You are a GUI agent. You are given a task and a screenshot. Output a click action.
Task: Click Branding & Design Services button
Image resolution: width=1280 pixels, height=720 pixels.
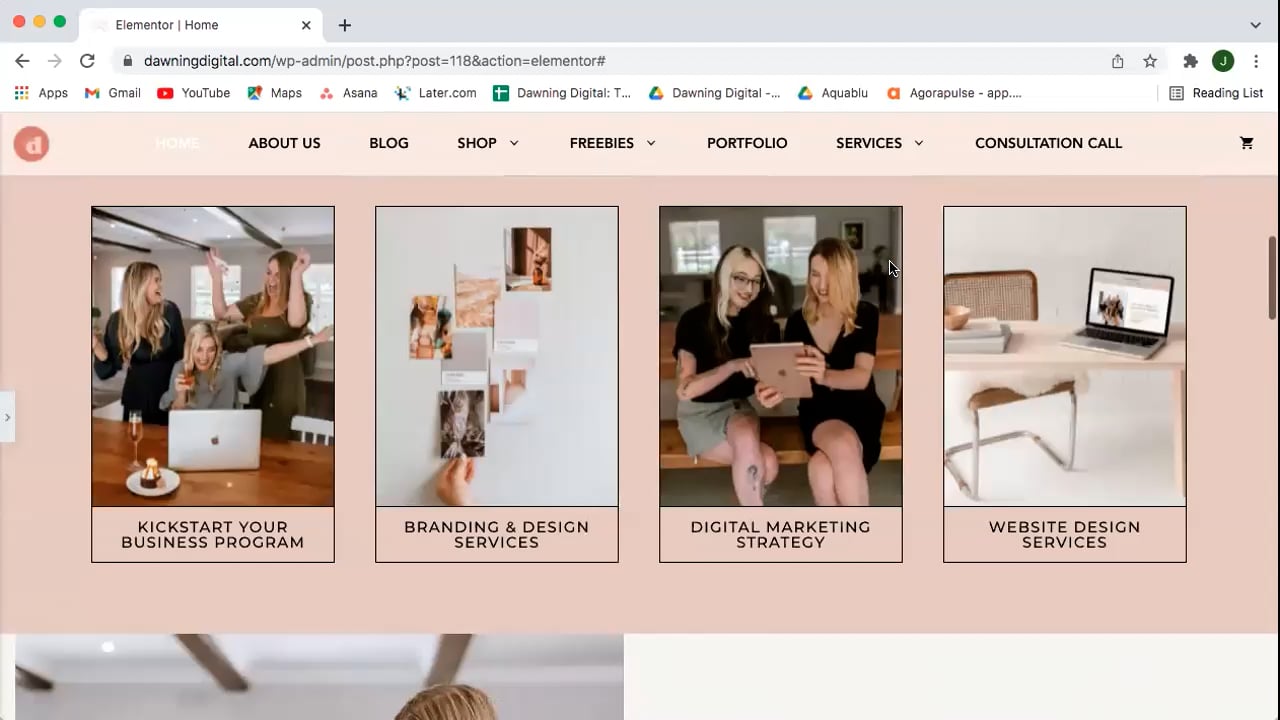pyautogui.click(x=497, y=535)
